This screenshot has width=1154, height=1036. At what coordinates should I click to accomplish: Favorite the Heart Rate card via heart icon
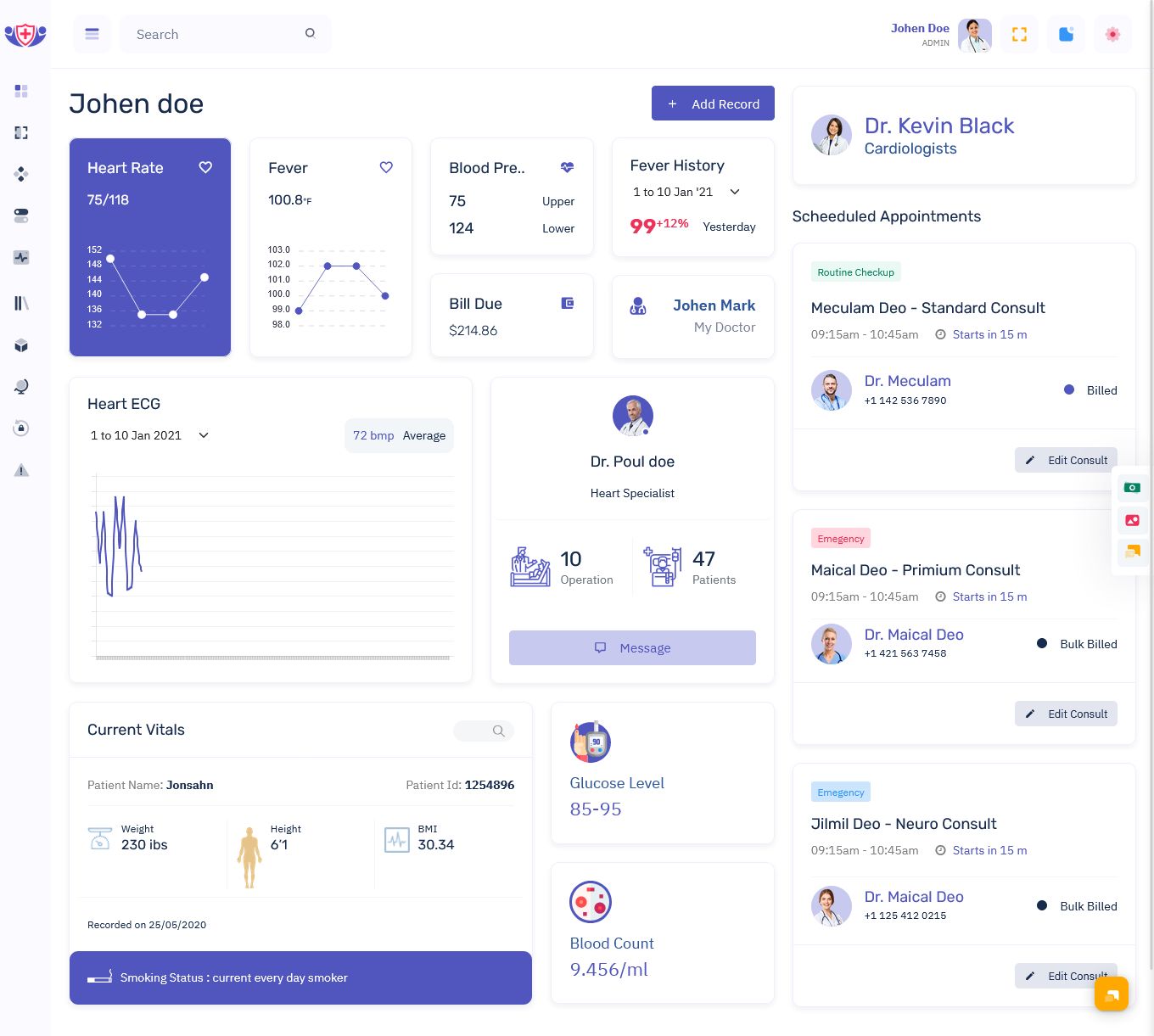[x=205, y=167]
